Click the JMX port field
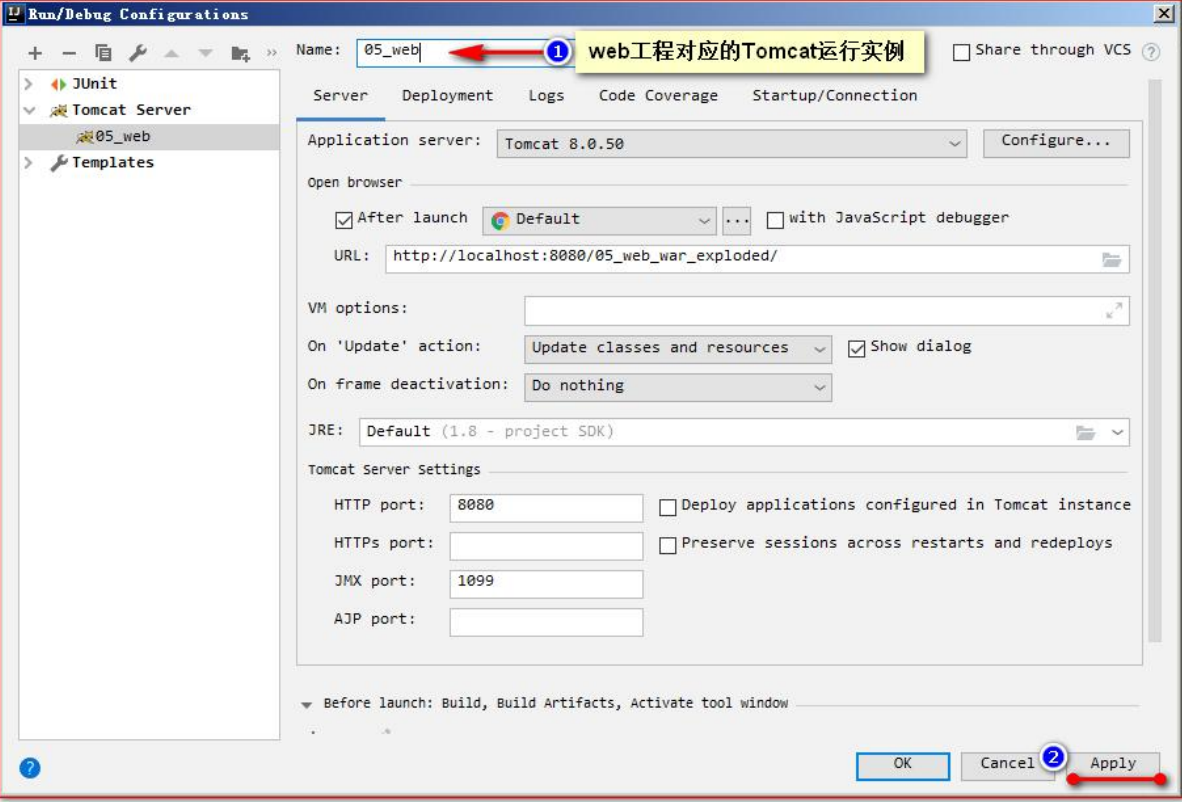Image resolution: width=1182 pixels, height=802 pixels. [x=546, y=583]
